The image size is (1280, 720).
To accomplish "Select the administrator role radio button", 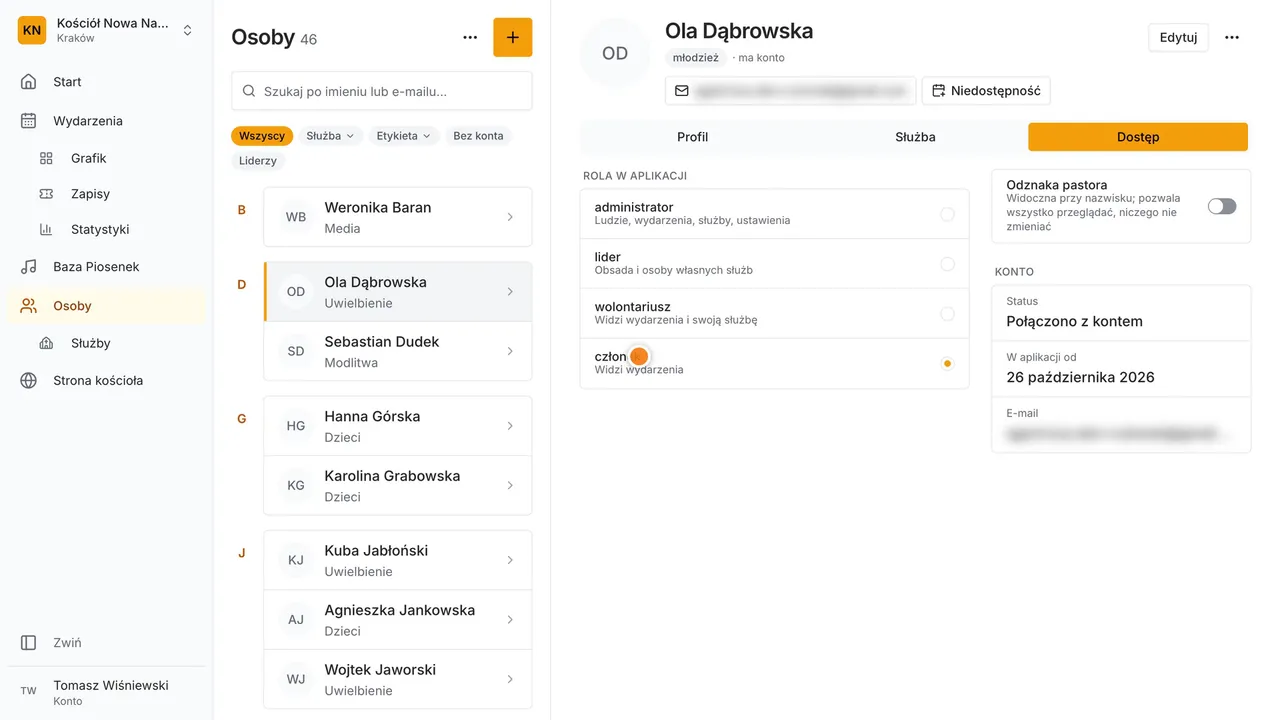I will (x=947, y=214).
